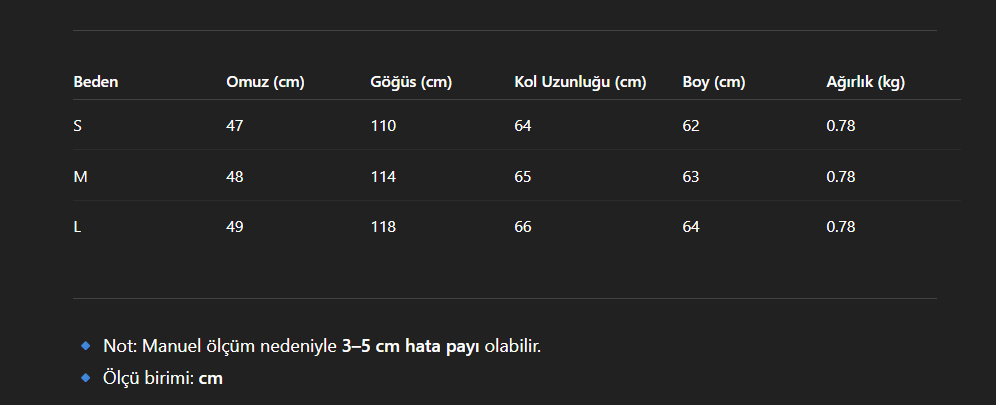
Task: Click shoulder value 47 for size S
Action: [x=234, y=126]
